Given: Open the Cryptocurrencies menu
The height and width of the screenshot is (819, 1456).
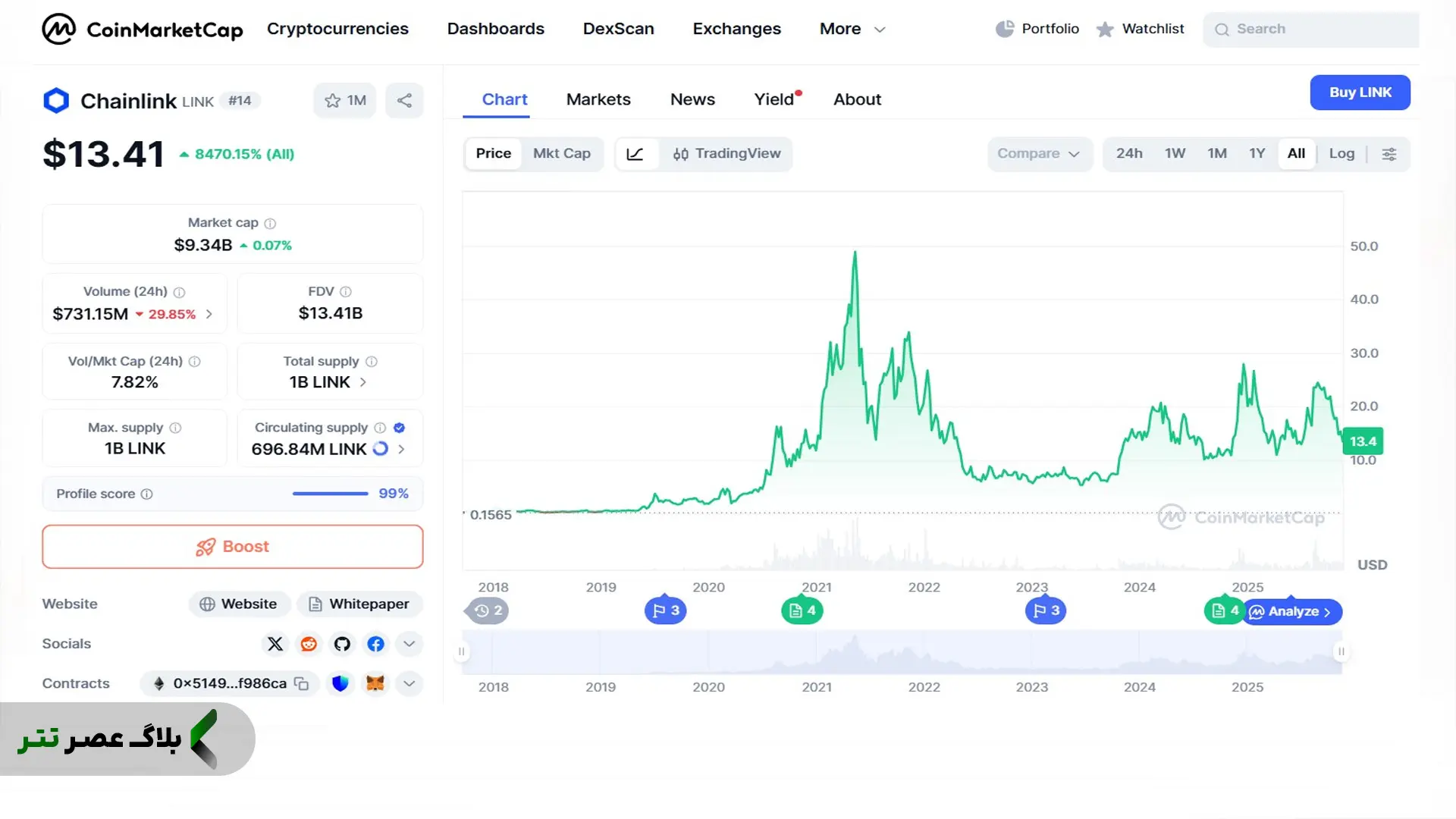Looking at the screenshot, I should tap(337, 29).
